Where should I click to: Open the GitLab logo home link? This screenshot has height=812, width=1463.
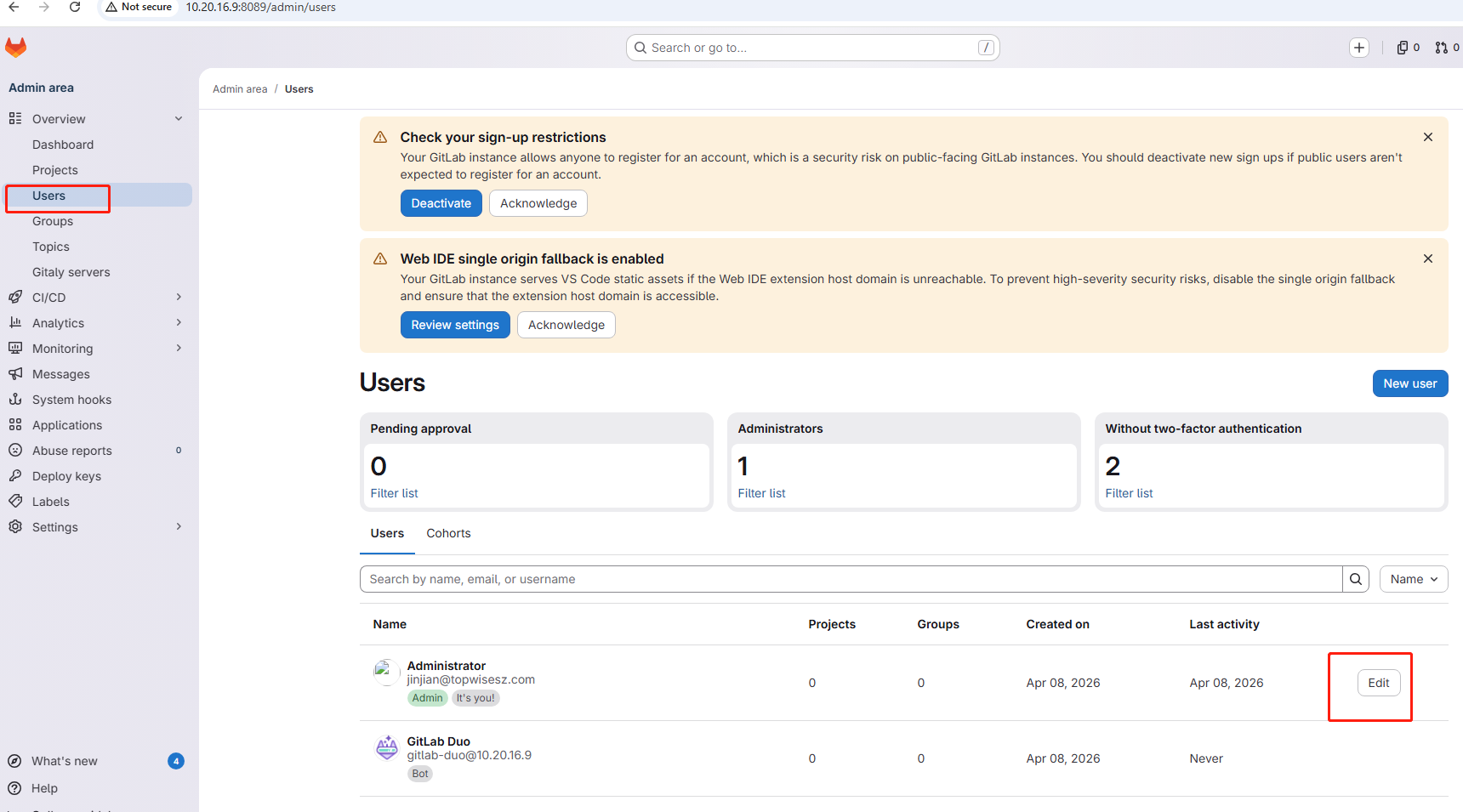[16, 48]
